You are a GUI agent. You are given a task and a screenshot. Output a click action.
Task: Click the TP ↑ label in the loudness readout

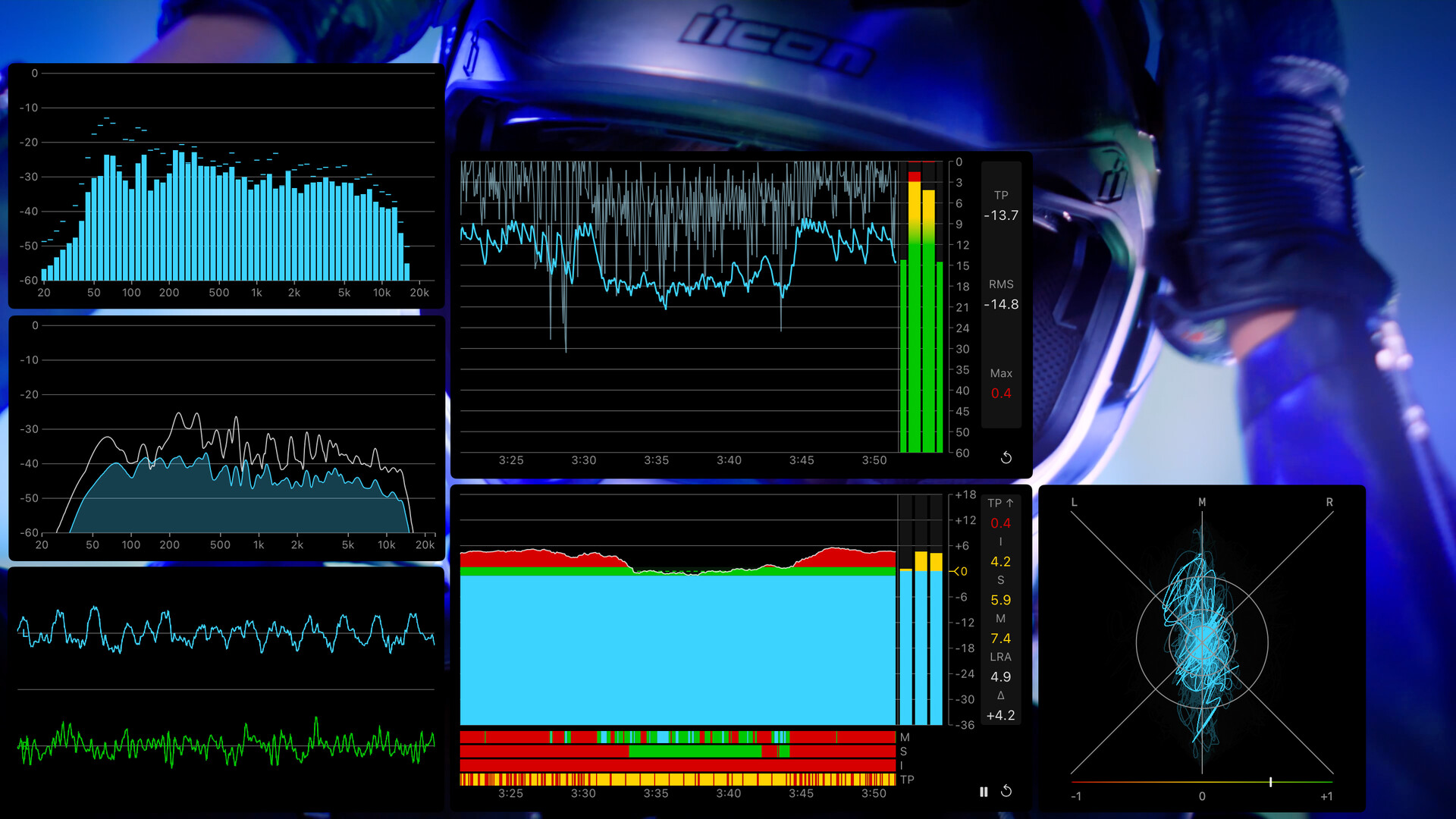pos(1000,503)
